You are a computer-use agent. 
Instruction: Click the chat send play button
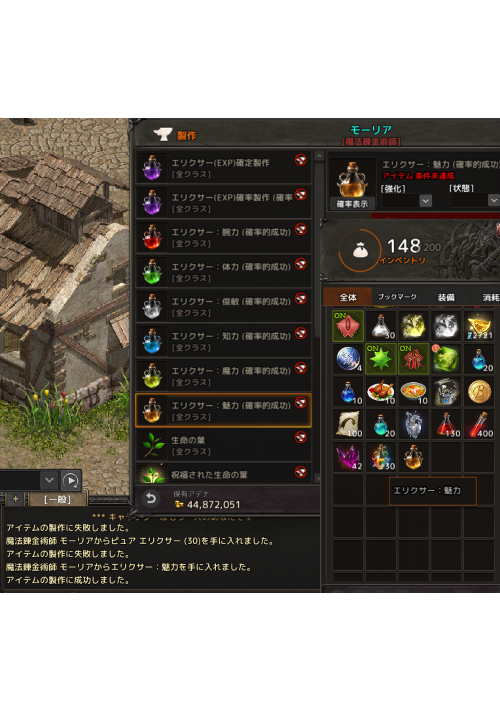(71, 481)
